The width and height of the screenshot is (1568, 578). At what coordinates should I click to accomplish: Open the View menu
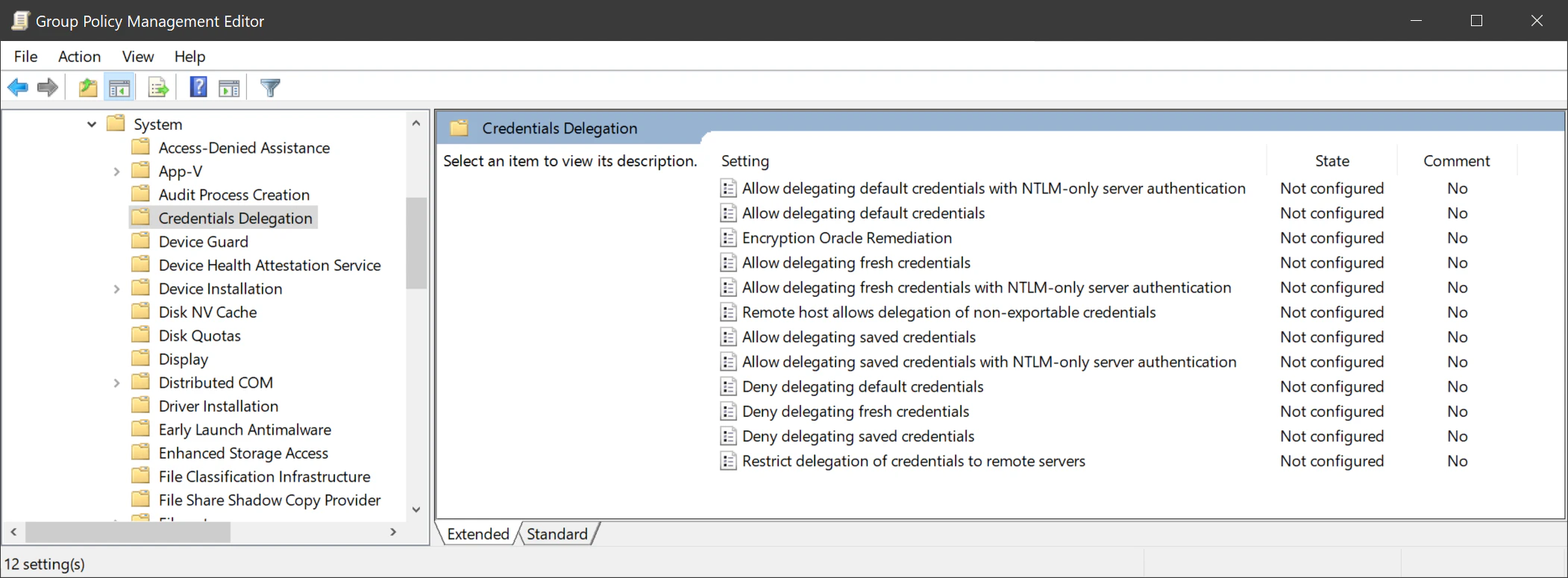[x=138, y=57]
